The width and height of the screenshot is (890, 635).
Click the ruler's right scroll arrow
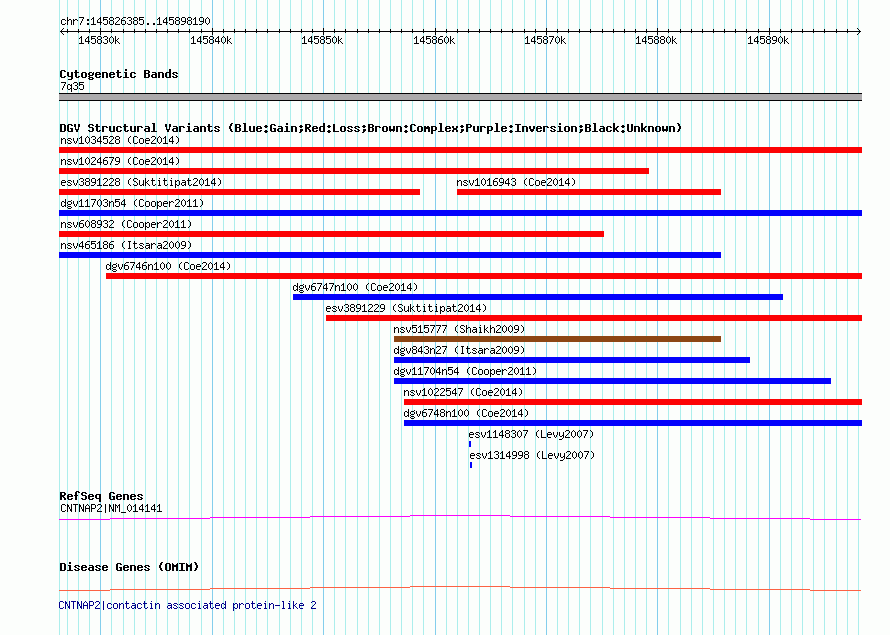click(x=859, y=32)
